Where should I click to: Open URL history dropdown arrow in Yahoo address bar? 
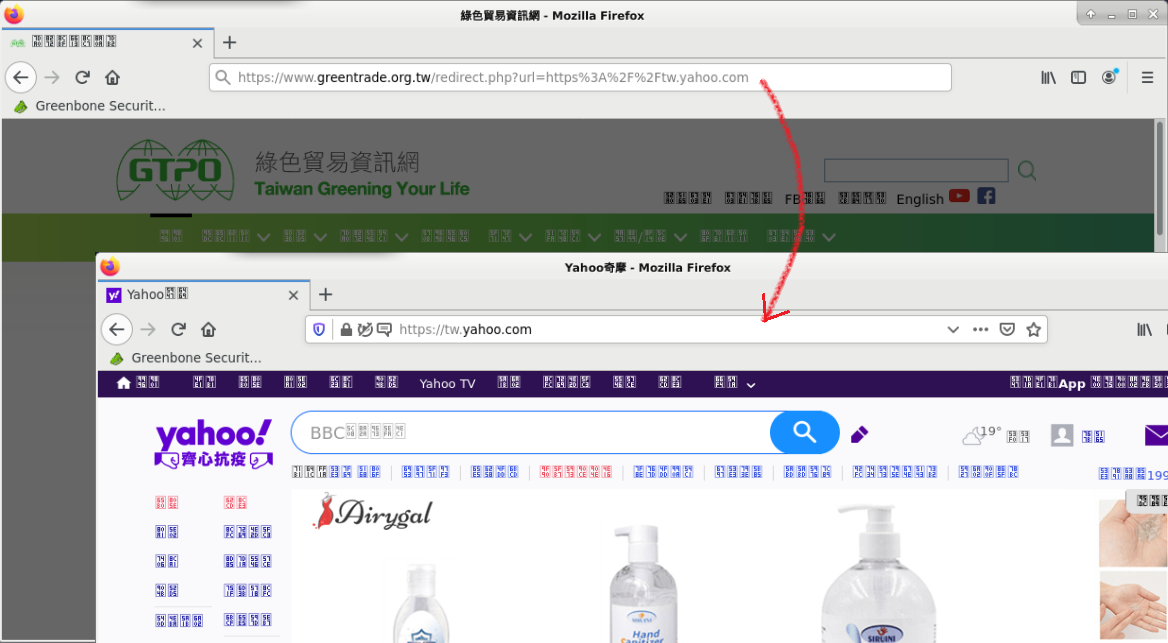coord(953,329)
